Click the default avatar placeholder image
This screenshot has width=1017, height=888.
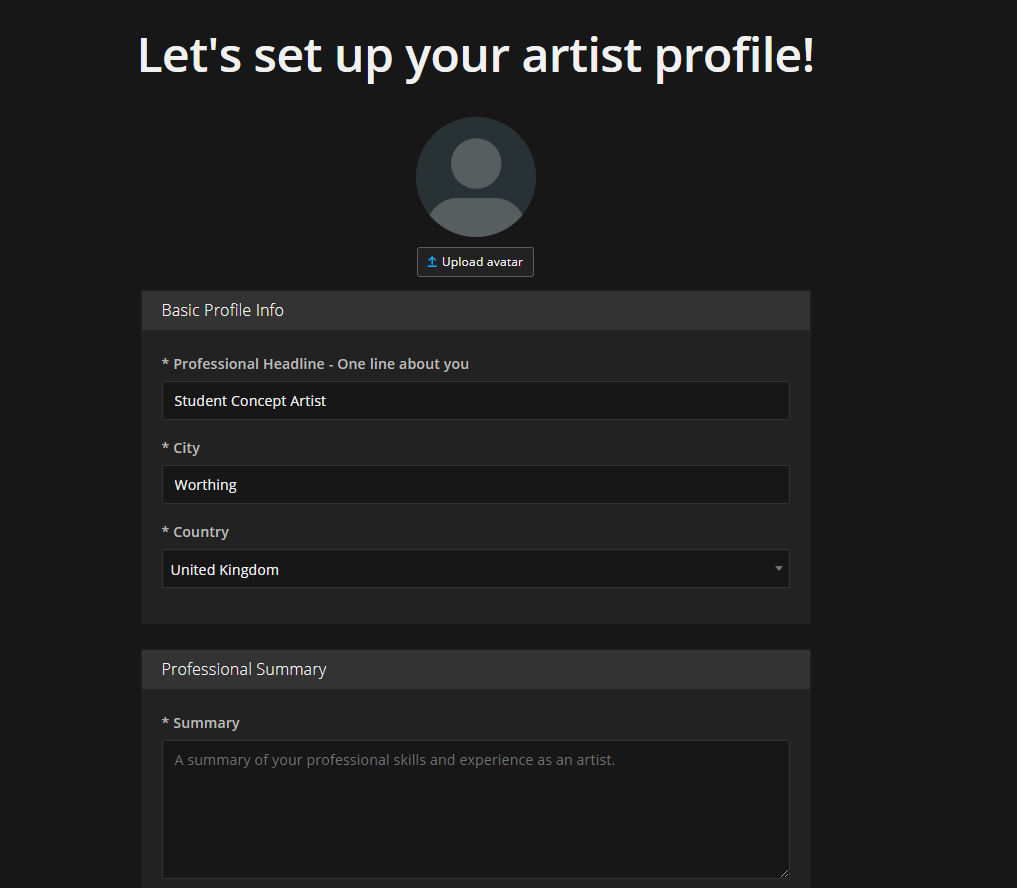(x=475, y=177)
